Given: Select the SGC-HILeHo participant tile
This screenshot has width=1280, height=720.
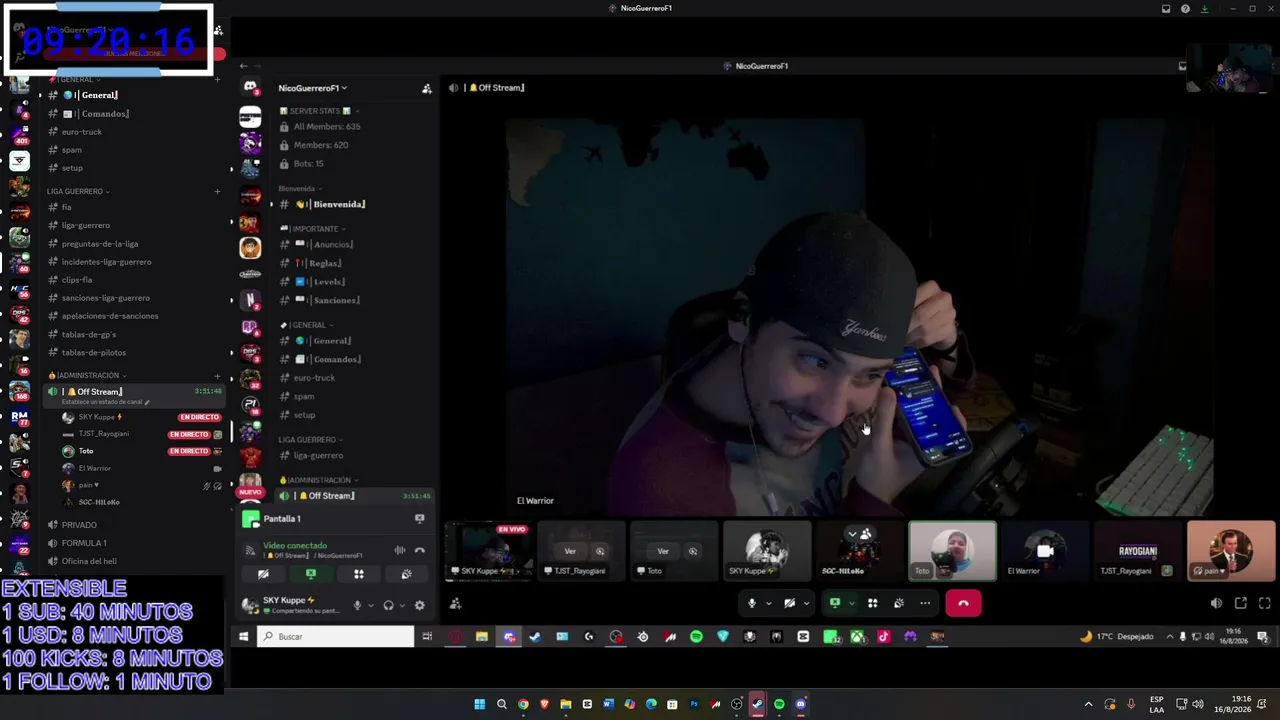Looking at the screenshot, I should [x=859, y=550].
